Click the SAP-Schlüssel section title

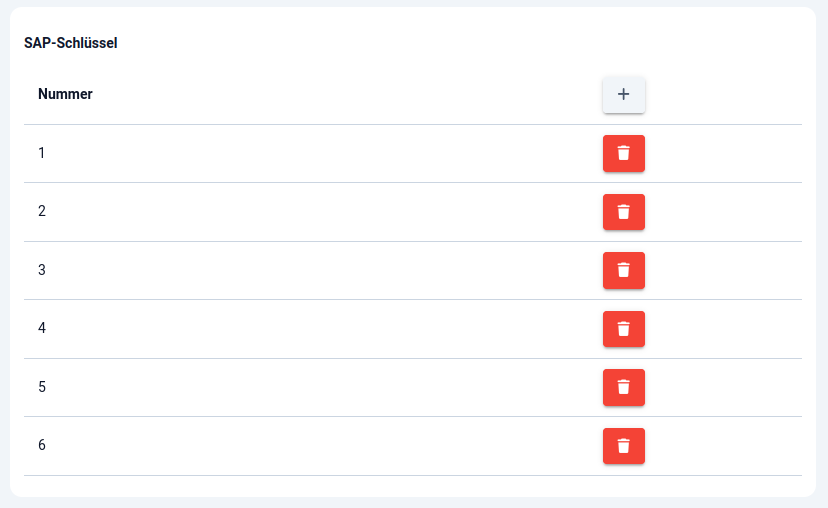point(71,43)
